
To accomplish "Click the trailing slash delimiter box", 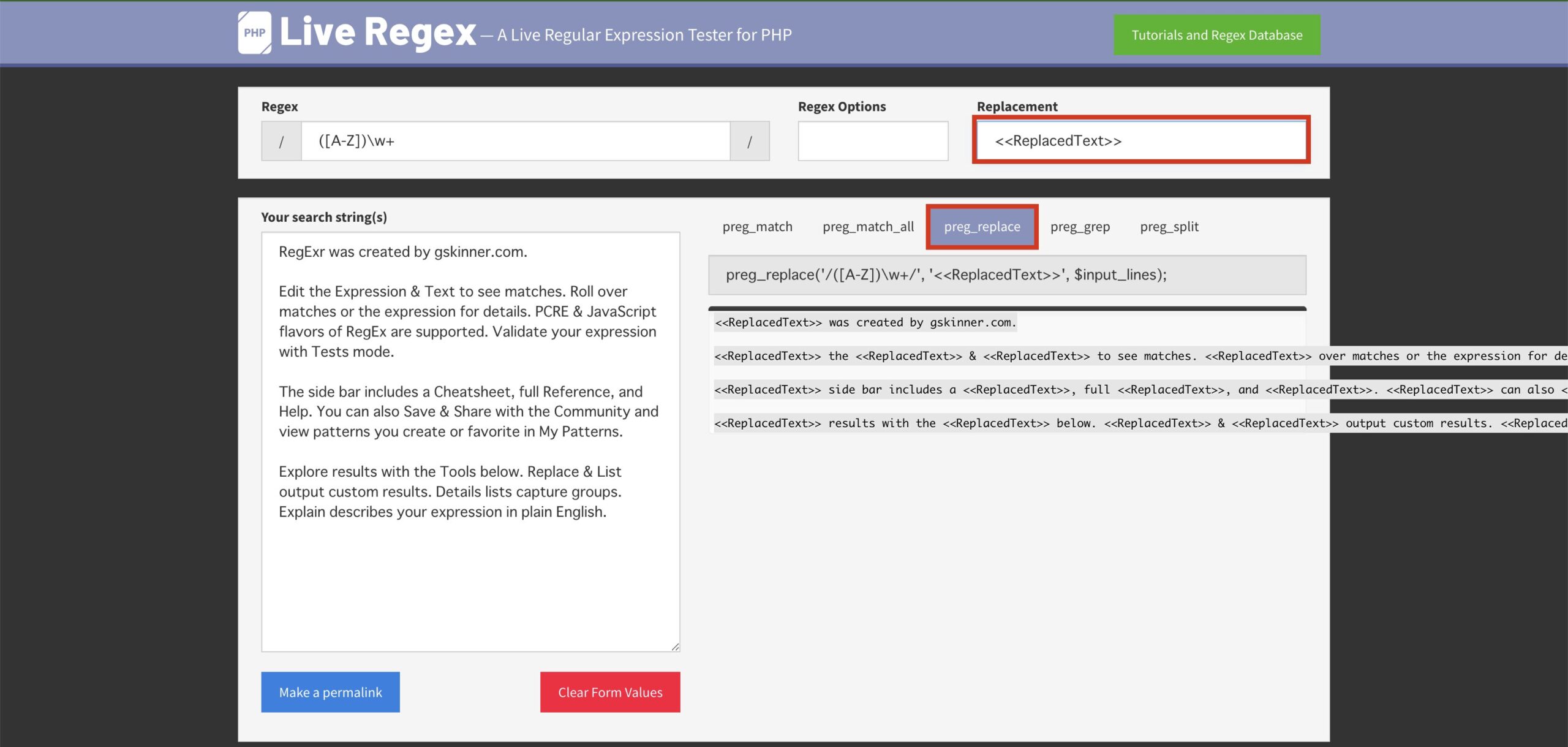I will tap(749, 142).
